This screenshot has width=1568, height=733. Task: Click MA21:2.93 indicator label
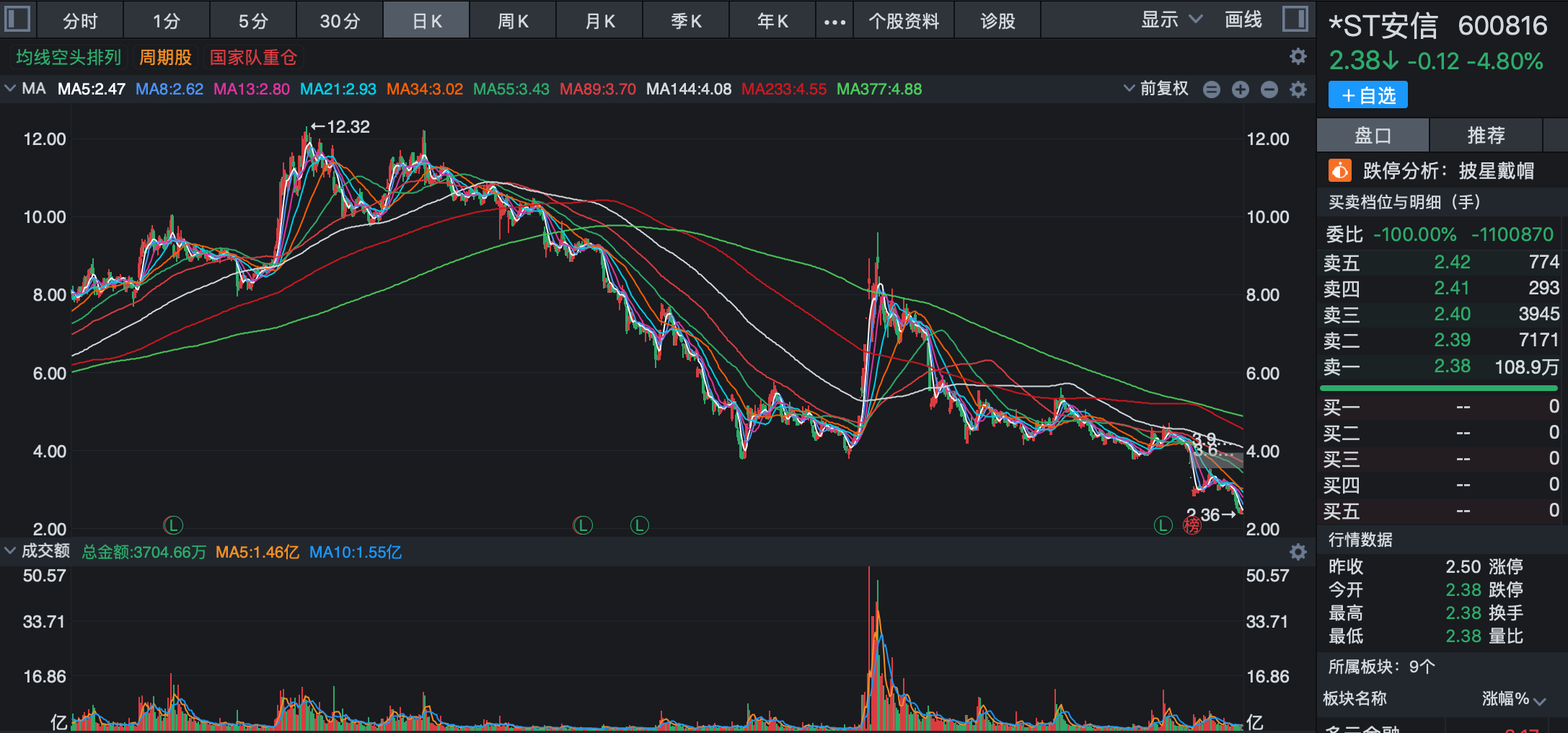pyautogui.click(x=338, y=89)
